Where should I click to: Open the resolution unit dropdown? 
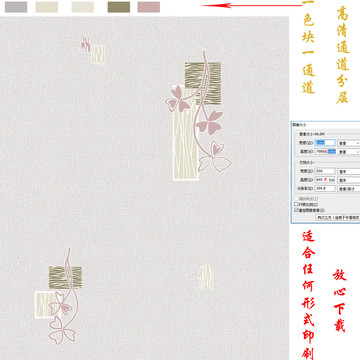pyautogui.click(x=349, y=188)
